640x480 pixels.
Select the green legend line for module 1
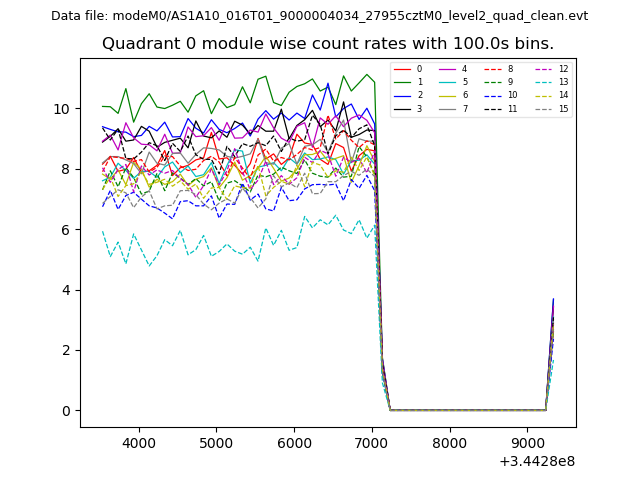pyautogui.click(x=402, y=82)
